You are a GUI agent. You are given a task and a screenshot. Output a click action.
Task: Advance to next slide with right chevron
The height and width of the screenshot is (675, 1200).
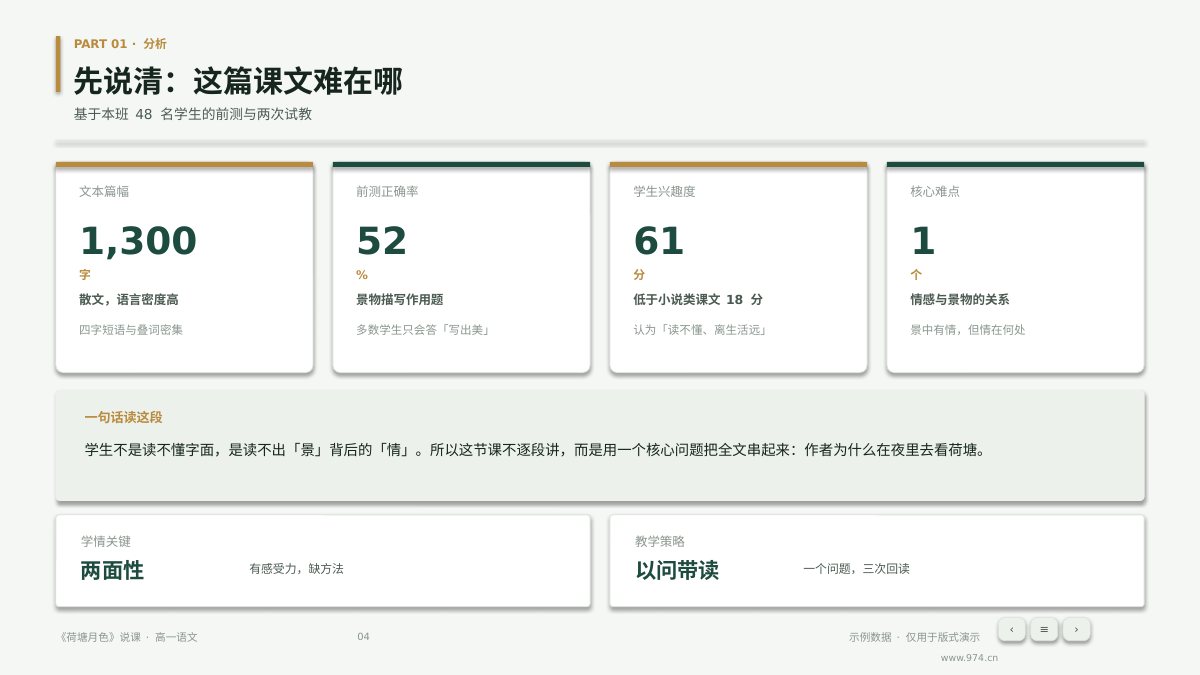pos(1076,629)
